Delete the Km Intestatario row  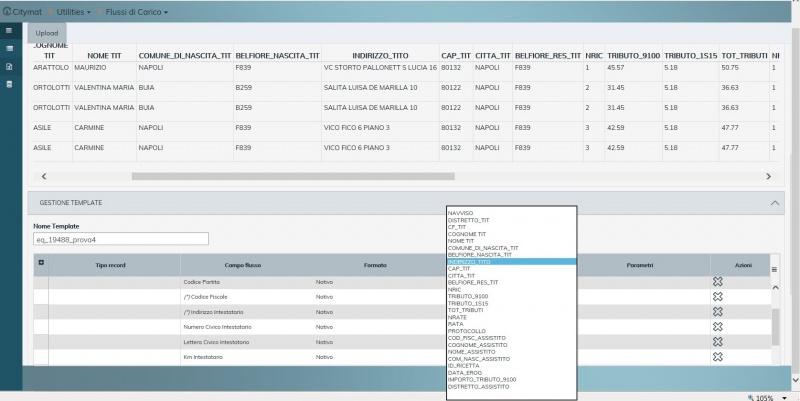pos(717,357)
